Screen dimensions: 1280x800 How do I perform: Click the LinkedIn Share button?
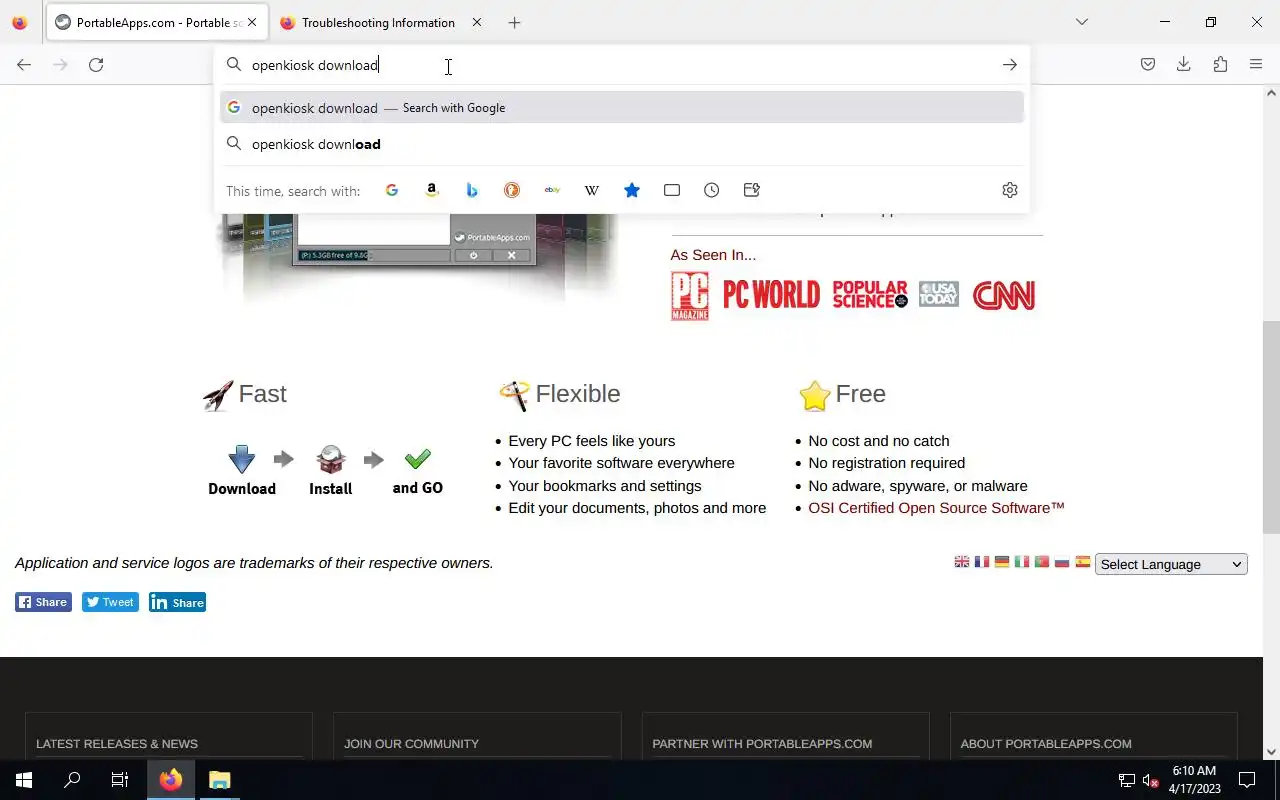pyautogui.click(x=177, y=602)
